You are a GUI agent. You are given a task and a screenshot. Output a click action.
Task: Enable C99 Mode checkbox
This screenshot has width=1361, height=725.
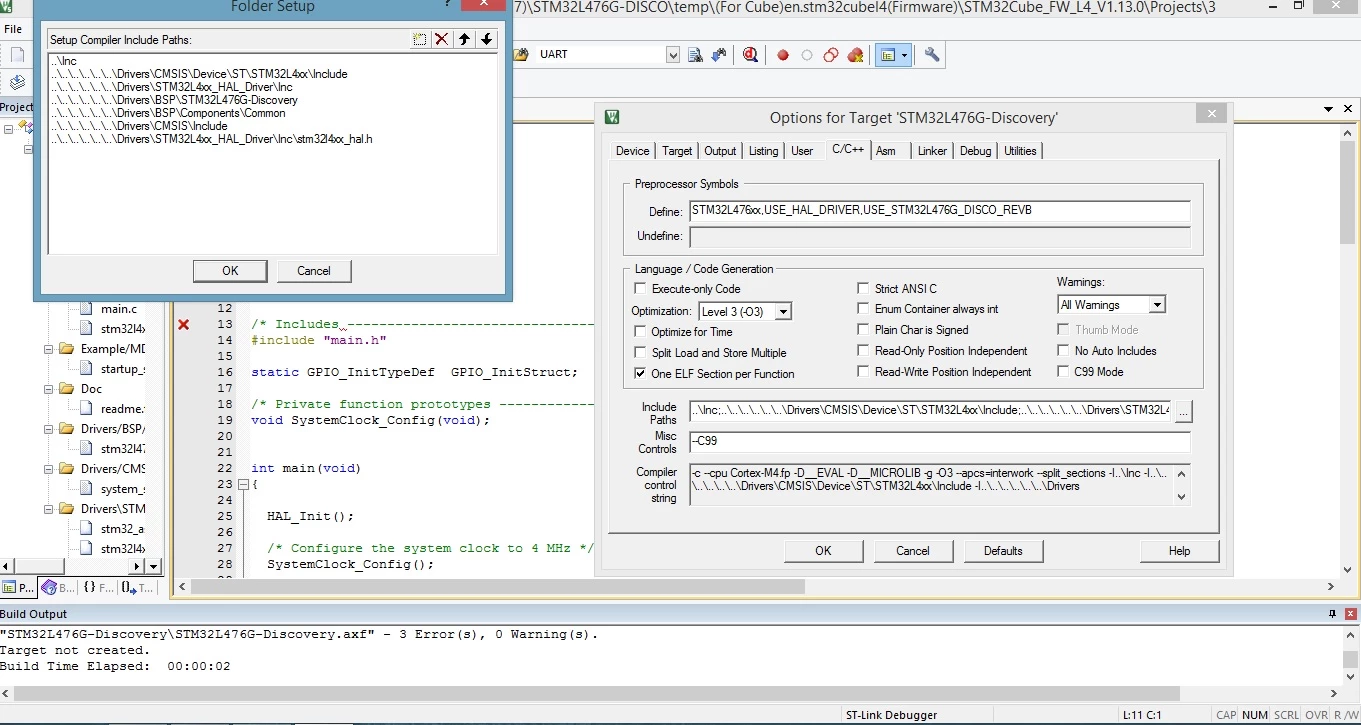[x=1064, y=372]
